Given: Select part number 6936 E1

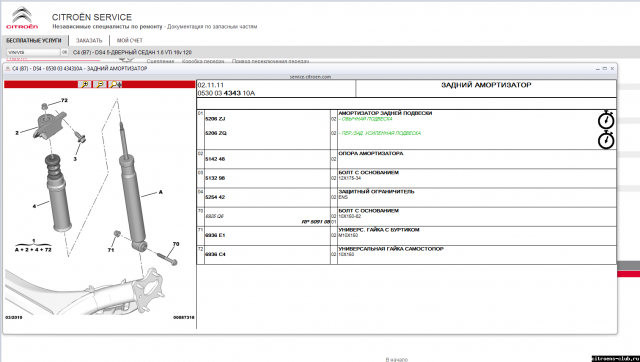Looking at the screenshot, I should click(x=215, y=235).
